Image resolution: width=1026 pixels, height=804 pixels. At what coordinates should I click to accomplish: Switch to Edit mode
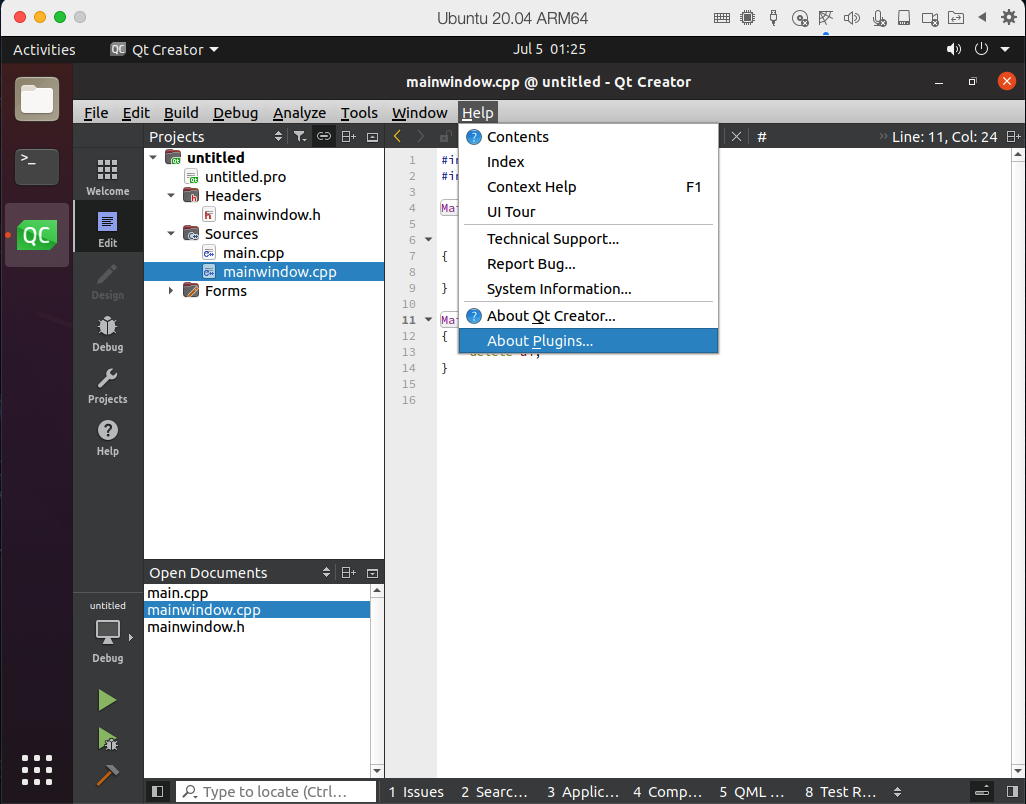pos(107,229)
